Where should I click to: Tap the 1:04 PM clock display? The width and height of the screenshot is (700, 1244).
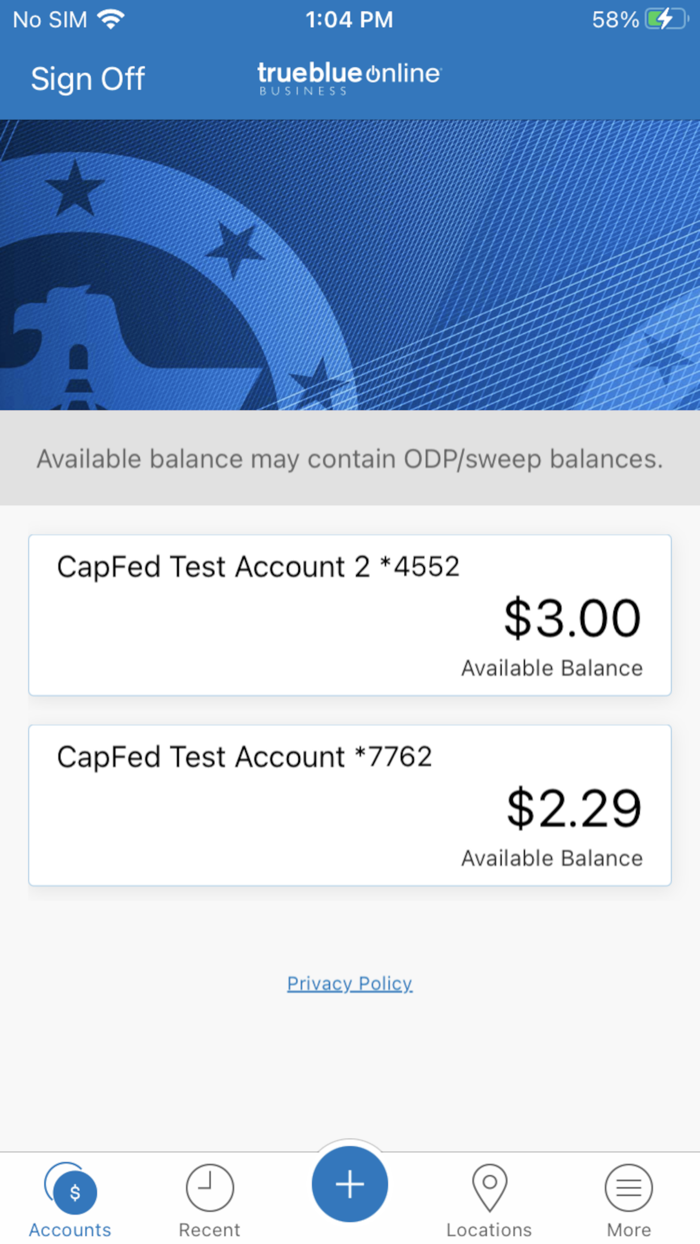pyautogui.click(x=348, y=18)
